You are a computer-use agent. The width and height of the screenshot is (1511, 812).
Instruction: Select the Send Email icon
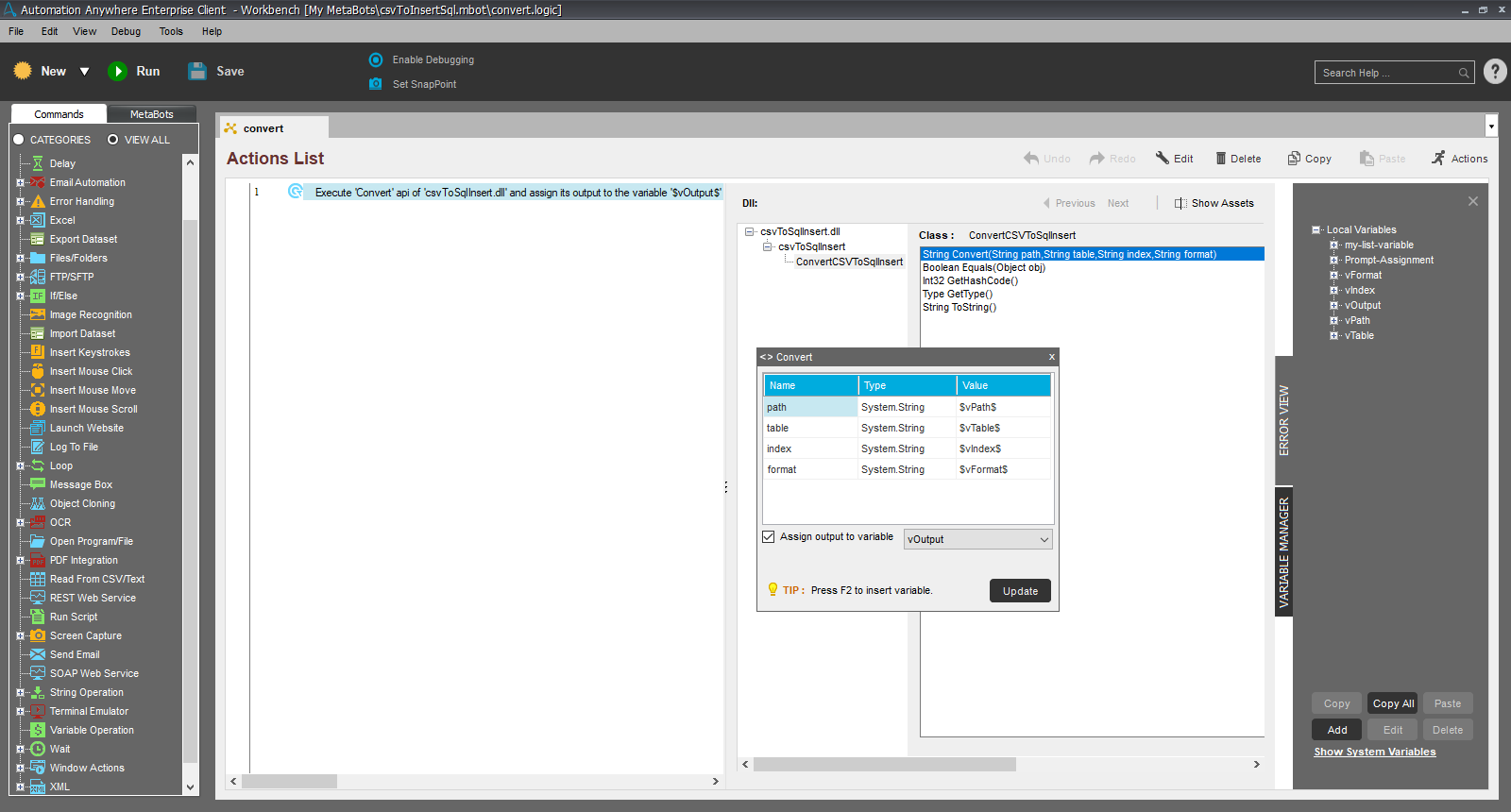tap(38, 654)
